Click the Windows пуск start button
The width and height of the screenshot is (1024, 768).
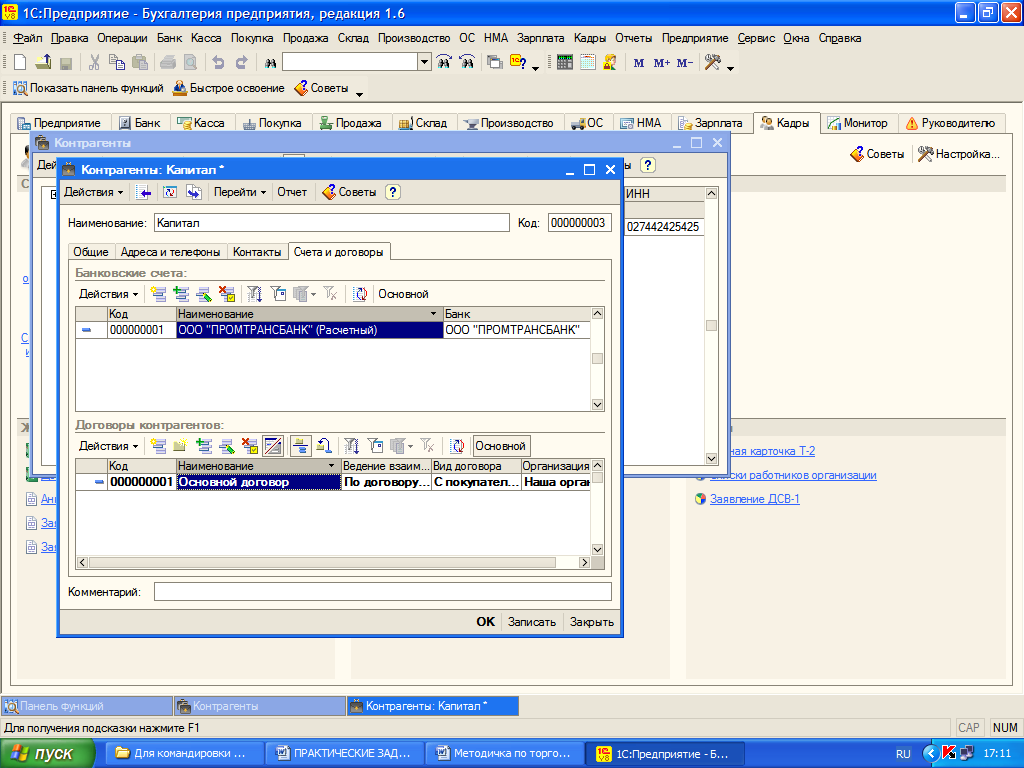(x=47, y=754)
